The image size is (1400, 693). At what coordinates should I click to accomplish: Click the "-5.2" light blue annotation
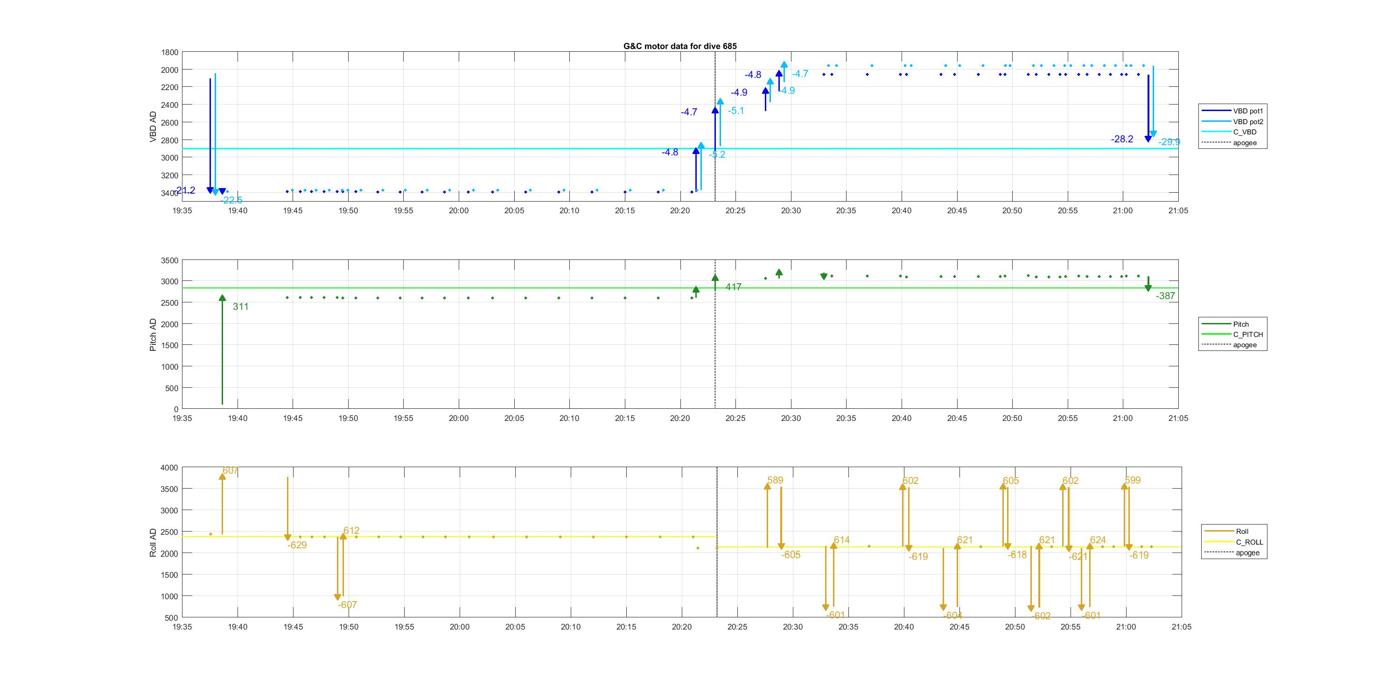717,155
